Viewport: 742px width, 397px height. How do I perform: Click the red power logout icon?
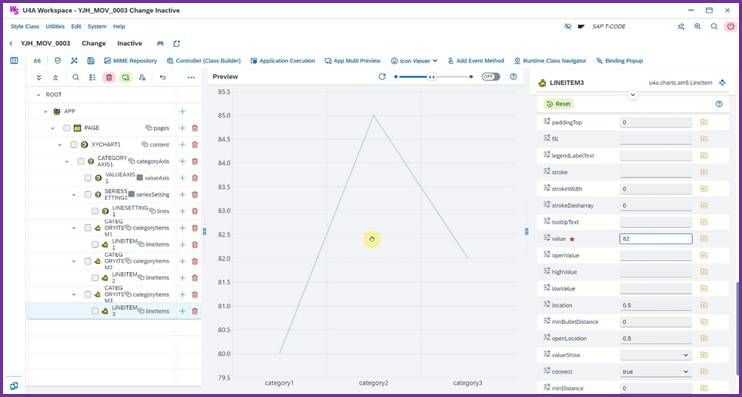click(x=731, y=26)
